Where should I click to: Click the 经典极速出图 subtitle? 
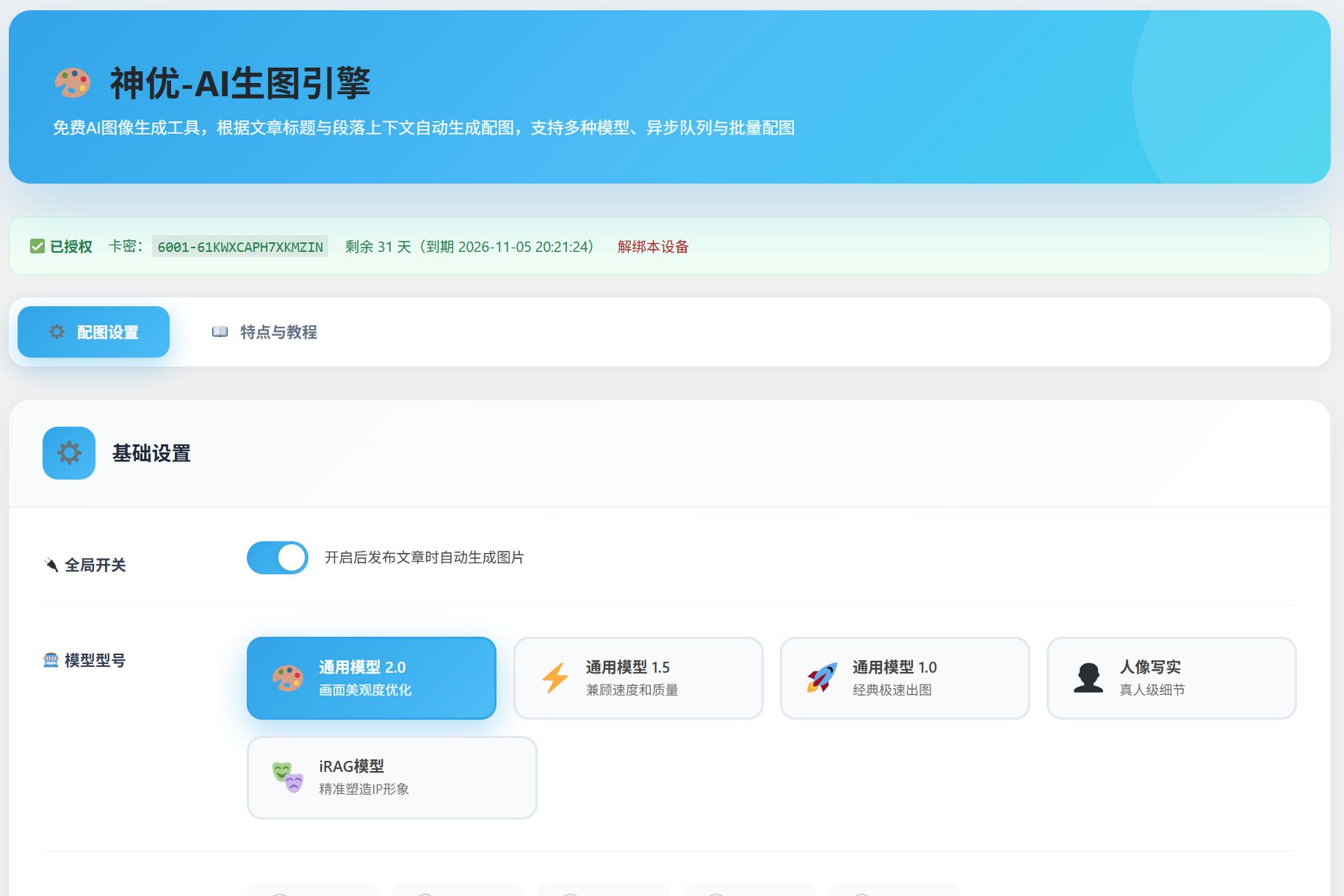tap(892, 690)
